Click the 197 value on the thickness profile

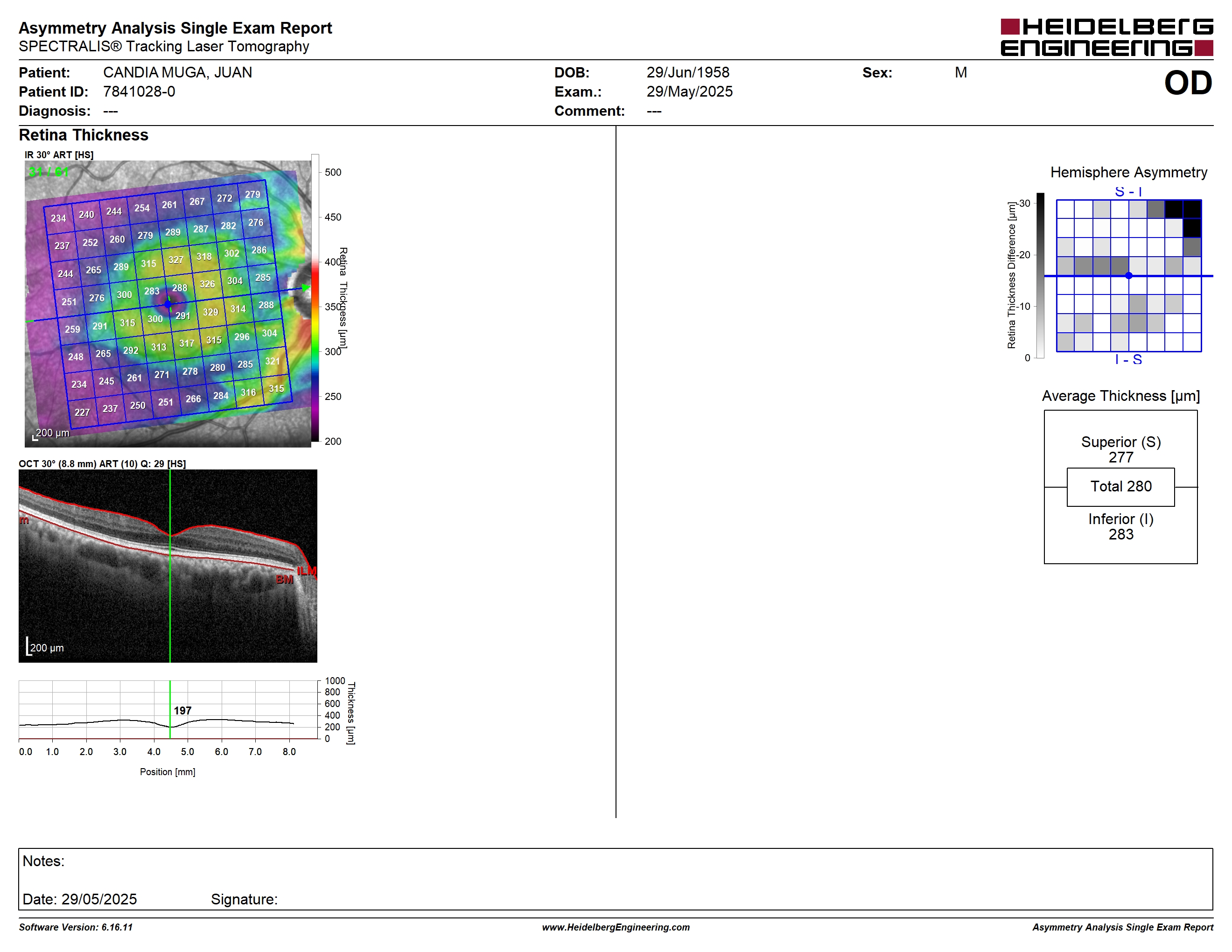click(182, 711)
